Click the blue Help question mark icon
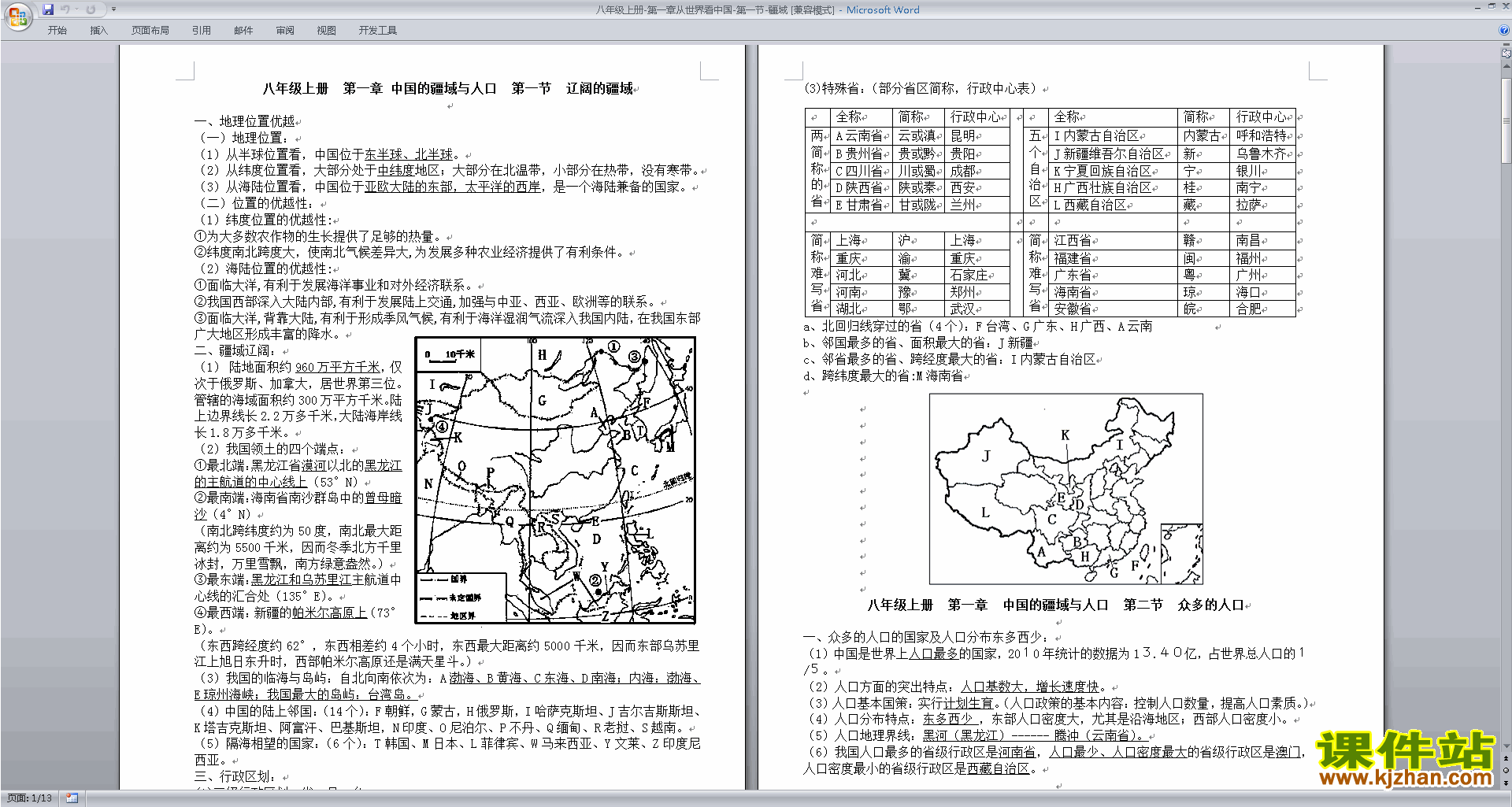This screenshot has width=1512, height=807. (x=1504, y=31)
